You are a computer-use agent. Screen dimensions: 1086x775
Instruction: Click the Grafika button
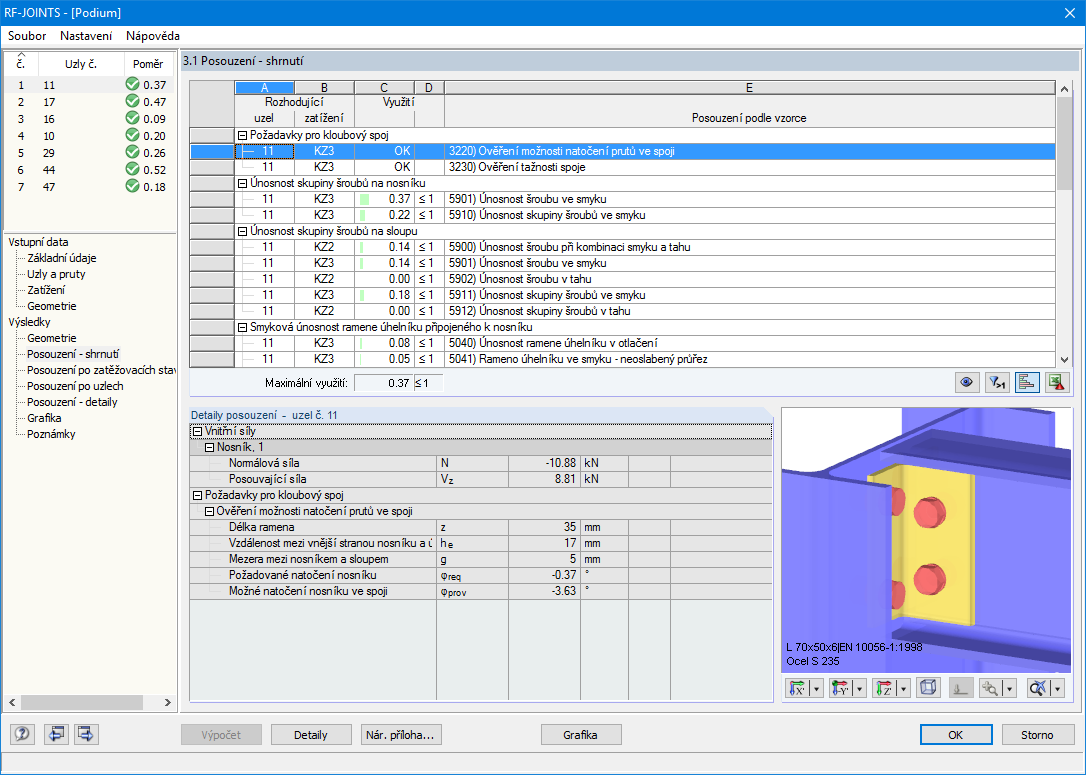pyautogui.click(x=580, y=735)
